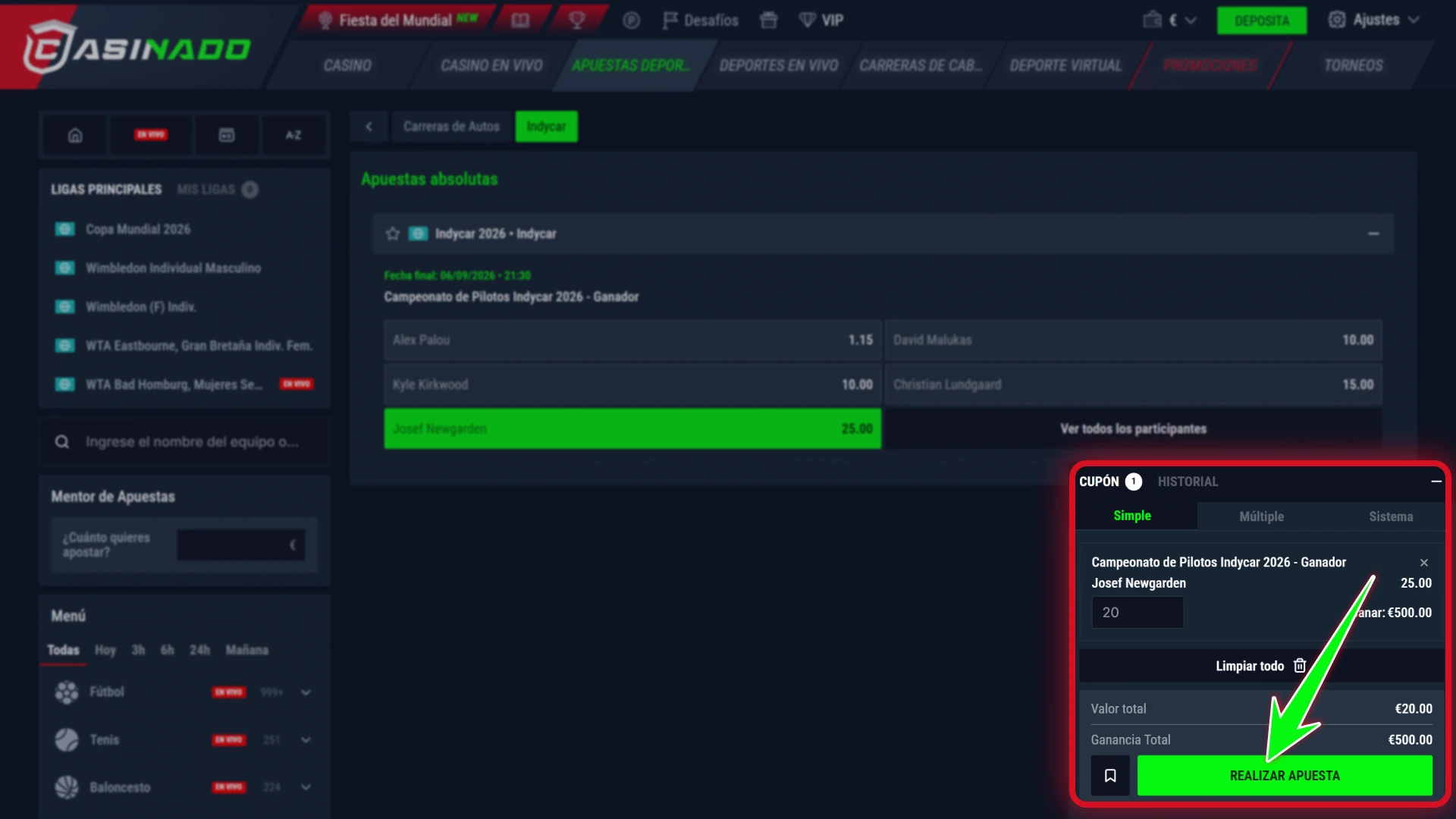
Task: Open WTA Eastbourne, Gran Bretaña league
Action: (x=199, y=346)
